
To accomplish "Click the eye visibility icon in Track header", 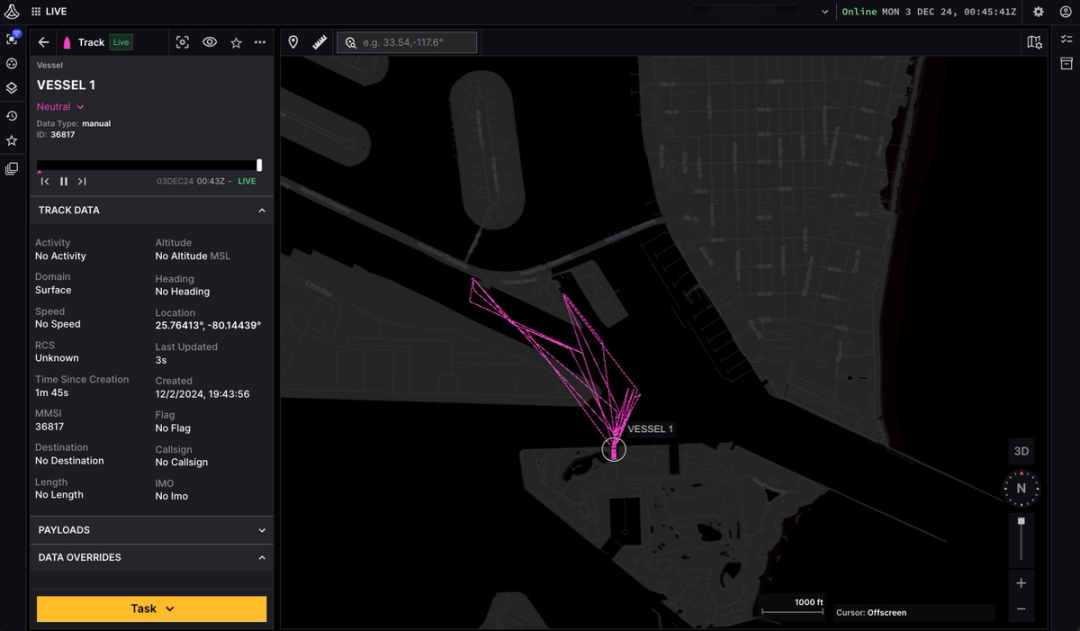I will tap(210, 42).
